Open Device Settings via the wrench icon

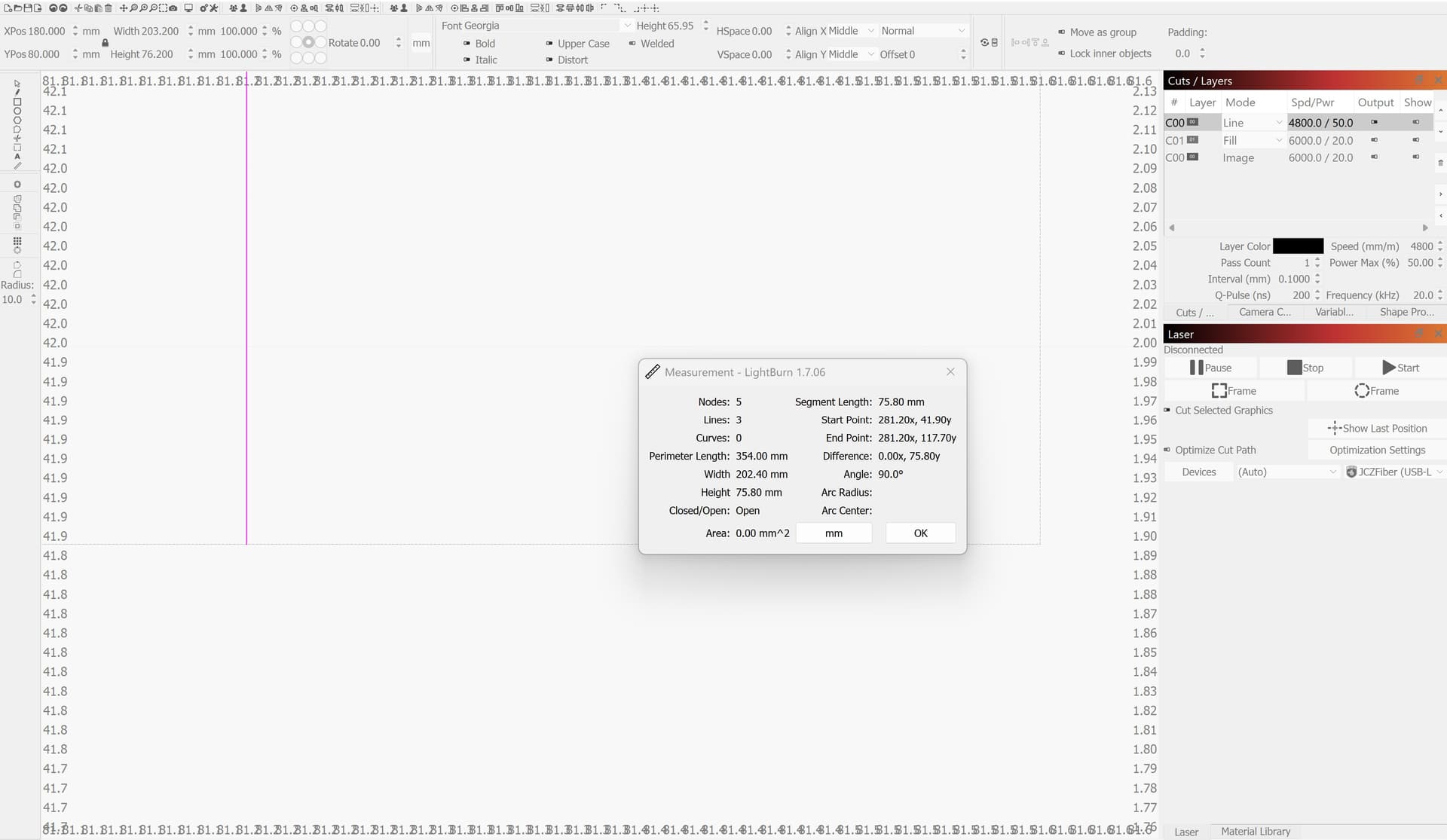pyautogui.click(x=213, y=8)
